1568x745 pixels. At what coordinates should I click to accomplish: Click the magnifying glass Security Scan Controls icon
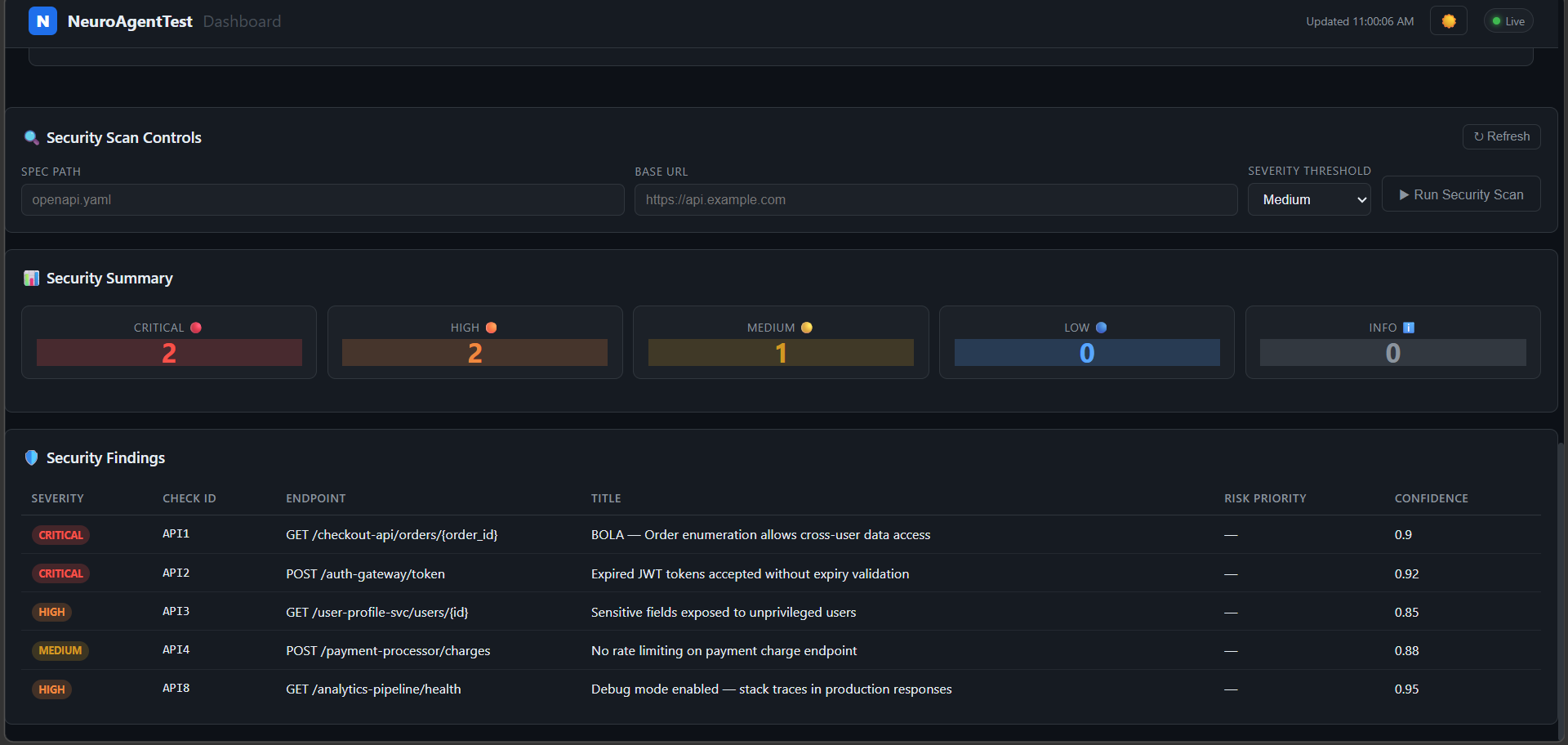click(x=32, y=137)
